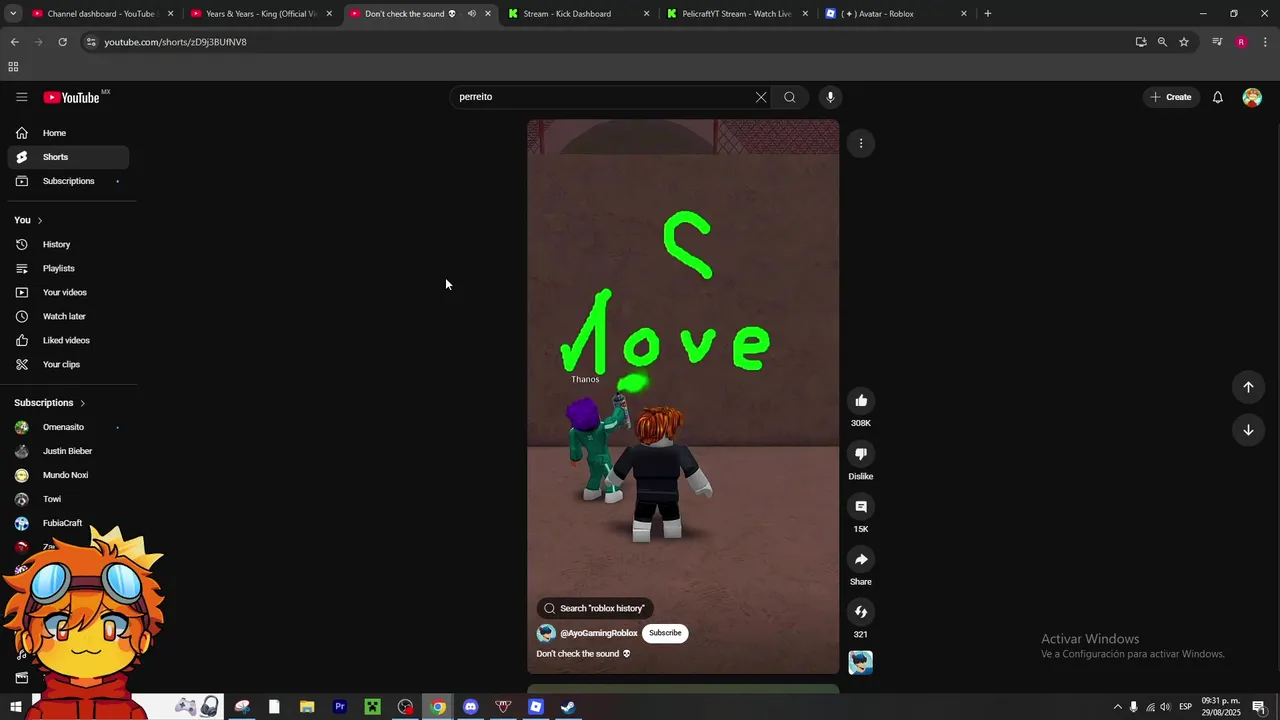
Task: Select Shorts in sidebar
Action: tap(68, 157)
